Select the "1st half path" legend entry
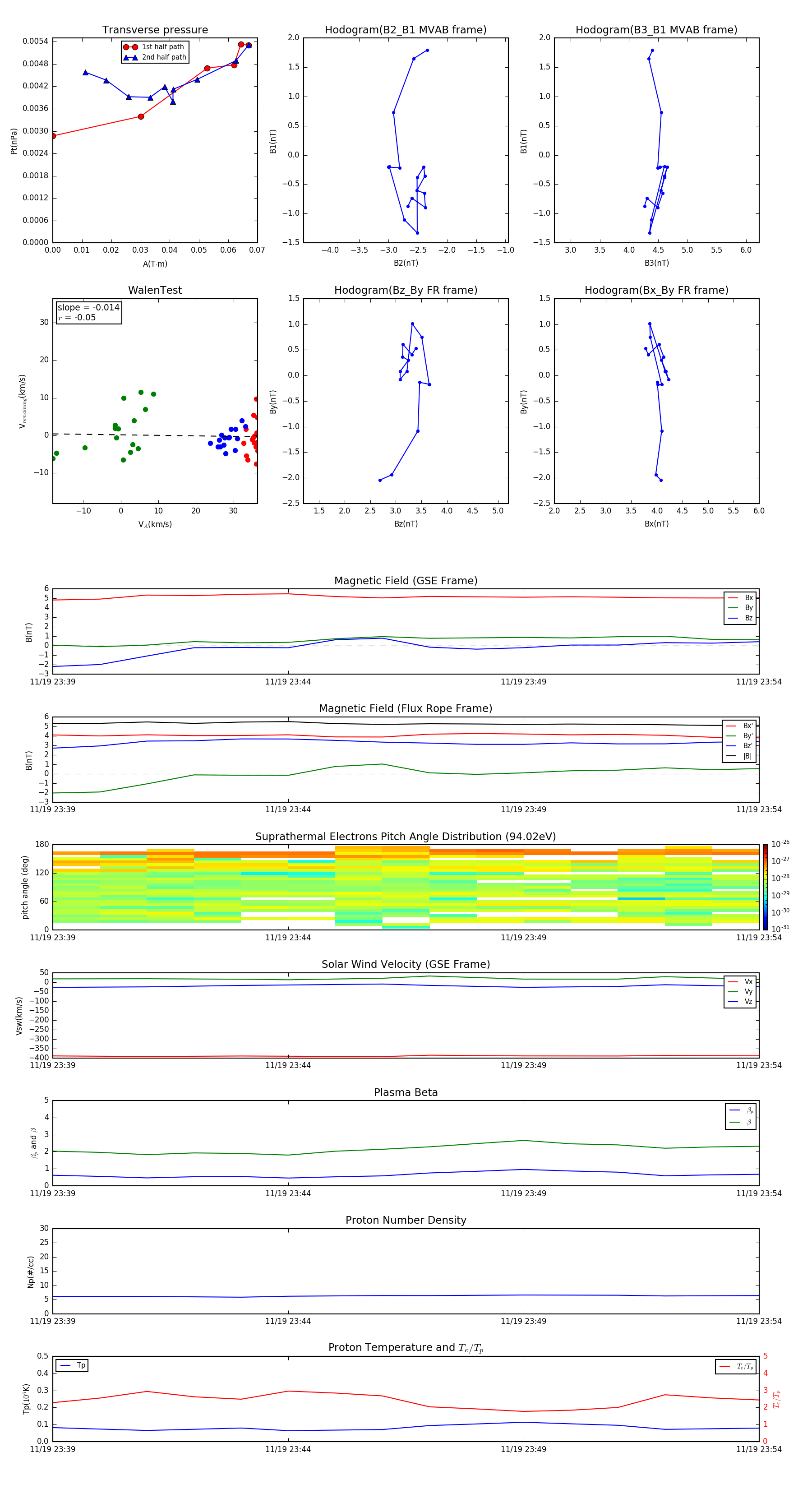The image size is (812, 1489). click(154, 47)
